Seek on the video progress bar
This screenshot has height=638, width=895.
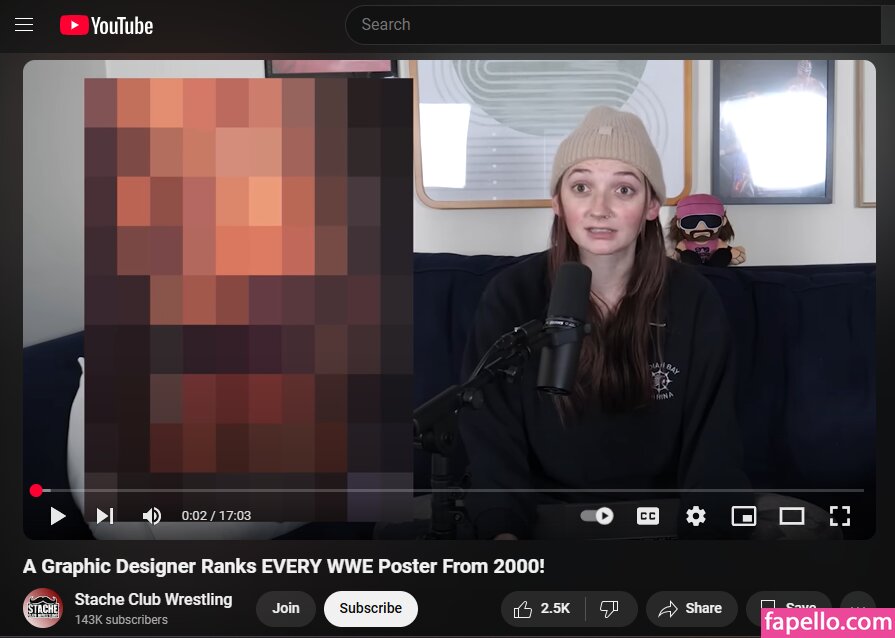450,490
